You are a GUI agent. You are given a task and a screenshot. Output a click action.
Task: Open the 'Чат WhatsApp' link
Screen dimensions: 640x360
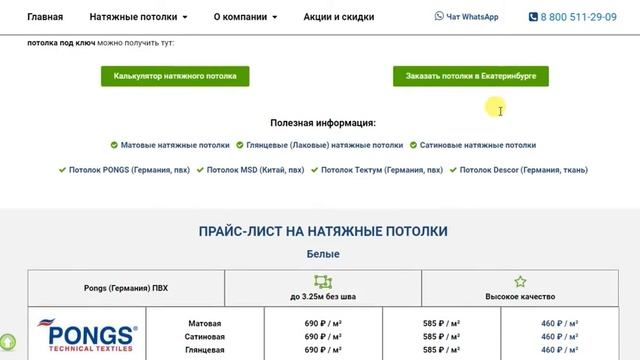pyautogui.click(x=472, y=17)
